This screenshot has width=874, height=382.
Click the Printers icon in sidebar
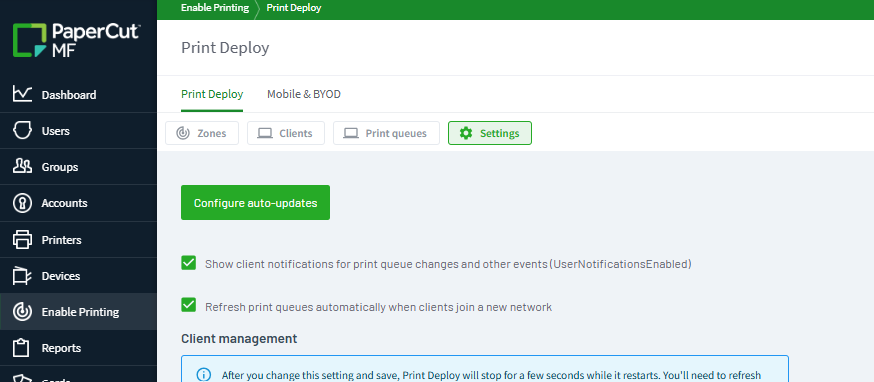point(22,240)
